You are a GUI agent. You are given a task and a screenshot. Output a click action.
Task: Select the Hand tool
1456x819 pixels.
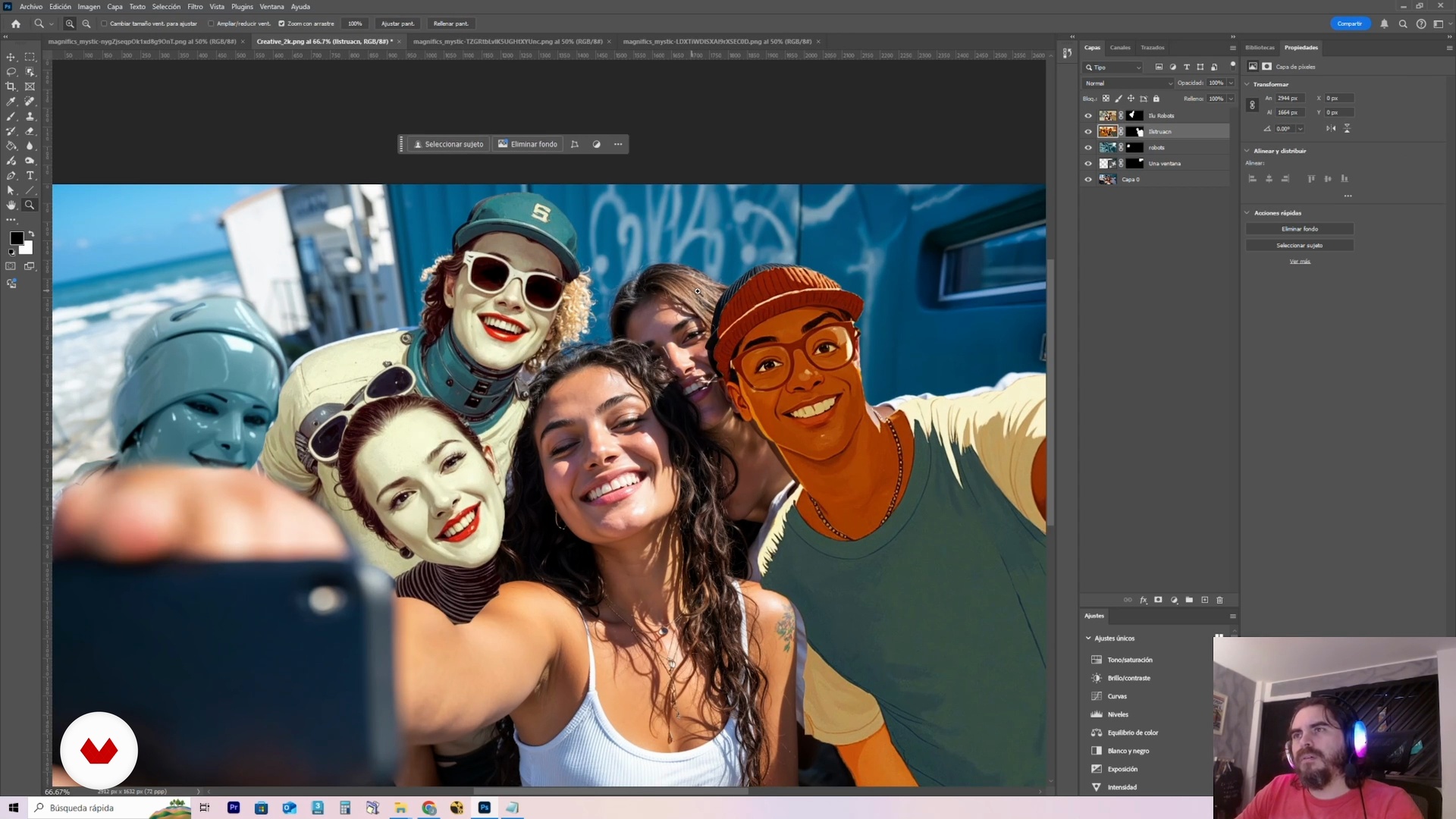pyautogui.click(x=11, y=205)
